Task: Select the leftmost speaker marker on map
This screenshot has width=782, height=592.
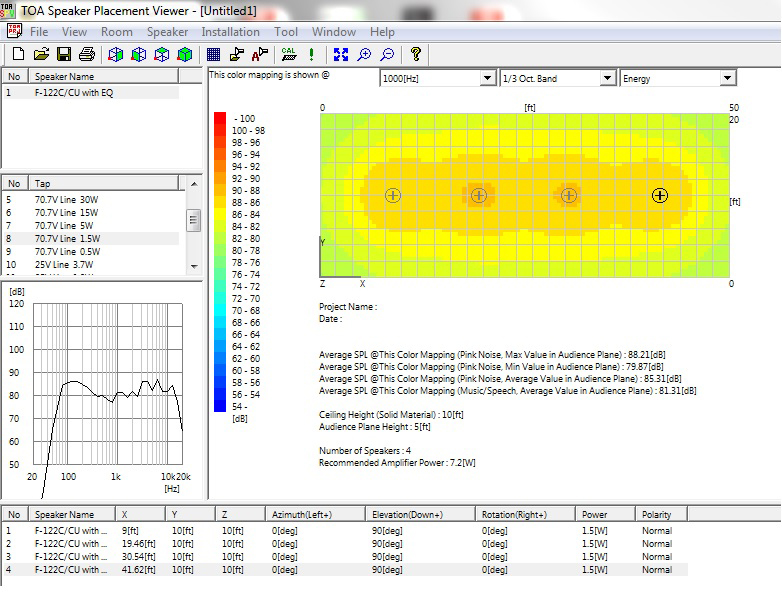Action: tap(393, 196)
